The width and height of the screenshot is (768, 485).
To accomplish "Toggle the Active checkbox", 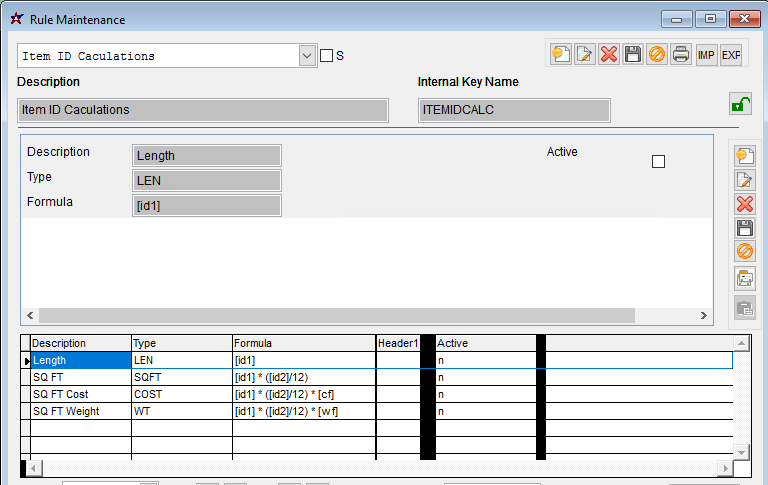I will pos(658,162).
